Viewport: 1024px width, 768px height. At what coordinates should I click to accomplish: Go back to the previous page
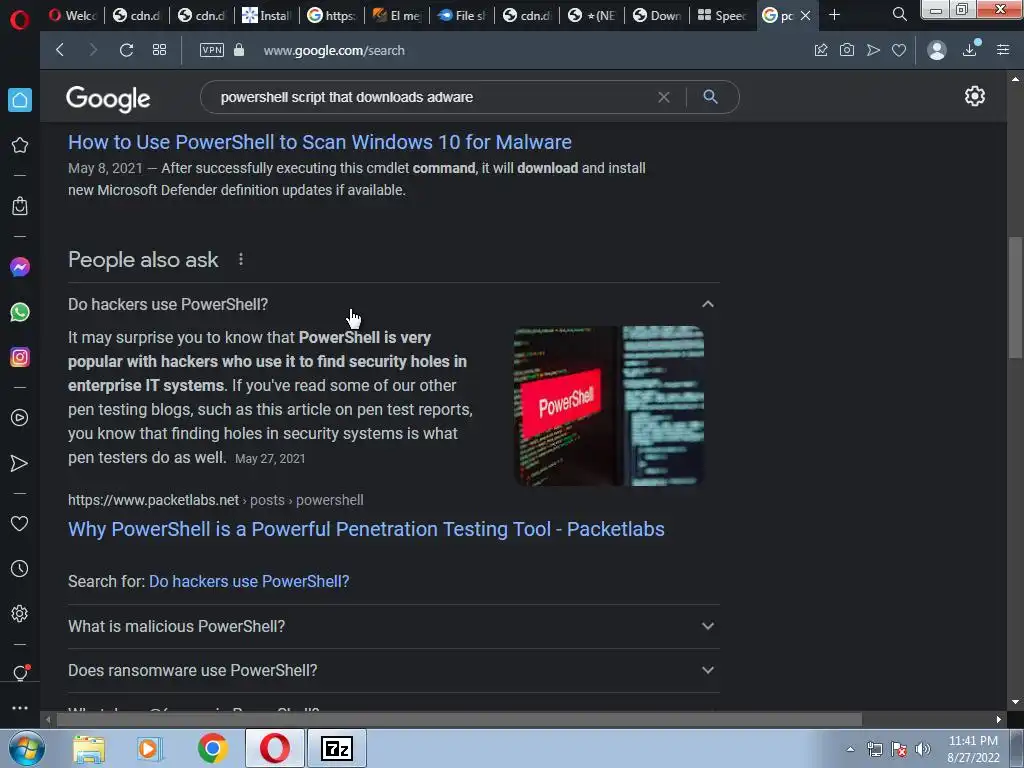(x=60, y=50)
